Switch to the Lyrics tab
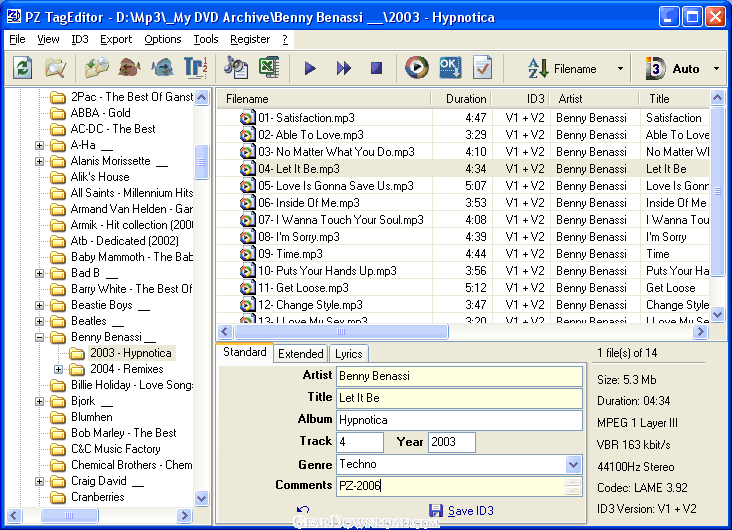The height and width of the screenshot is (530, 732). [x=349, y=354]
